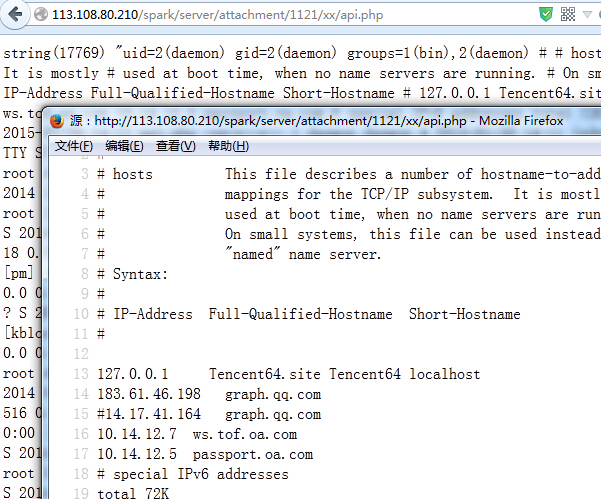Click the ws.tof.oa.com text on line 16

coord(245,434)
